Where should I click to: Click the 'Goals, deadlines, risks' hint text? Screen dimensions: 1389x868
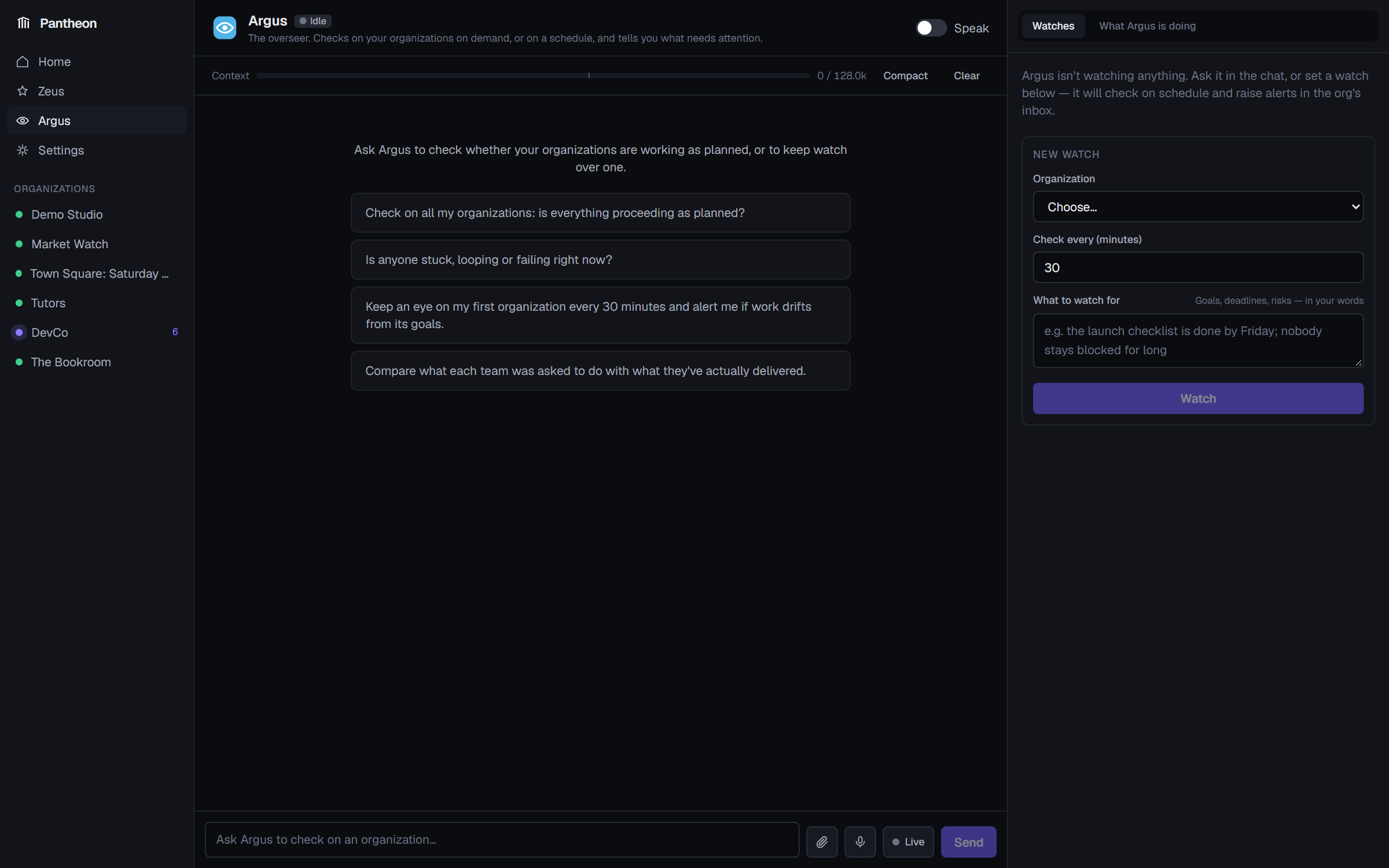[1279, 301]
